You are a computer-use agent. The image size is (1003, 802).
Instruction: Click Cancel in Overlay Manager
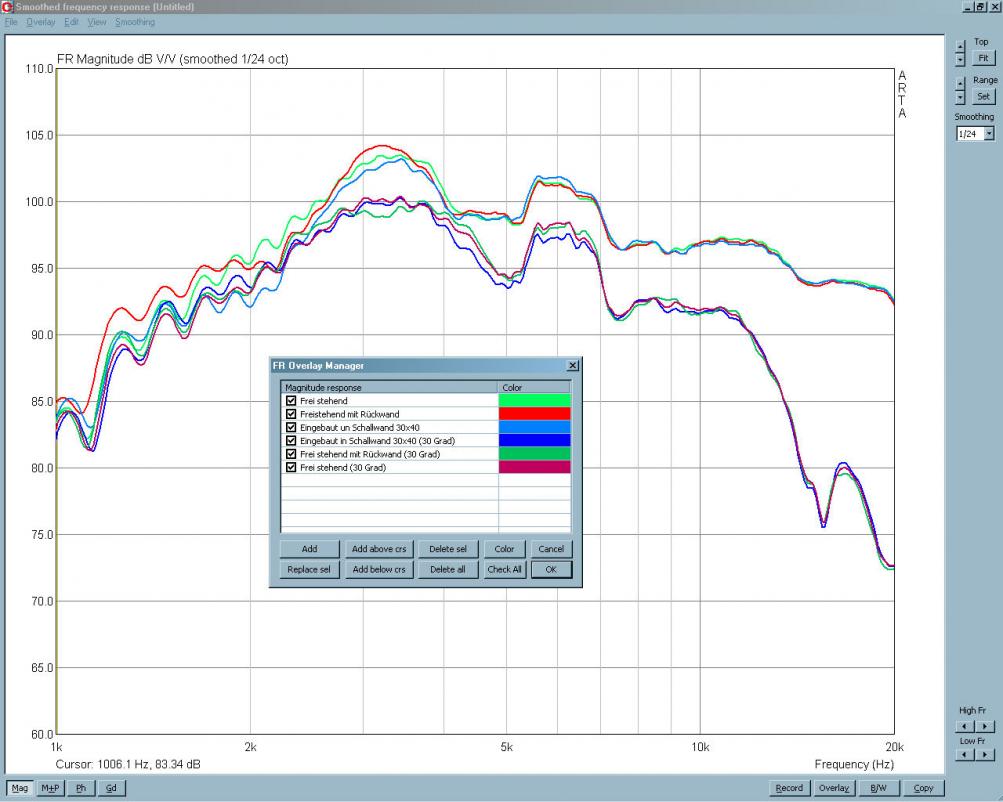pyautogui.click(x=551, y=549)
